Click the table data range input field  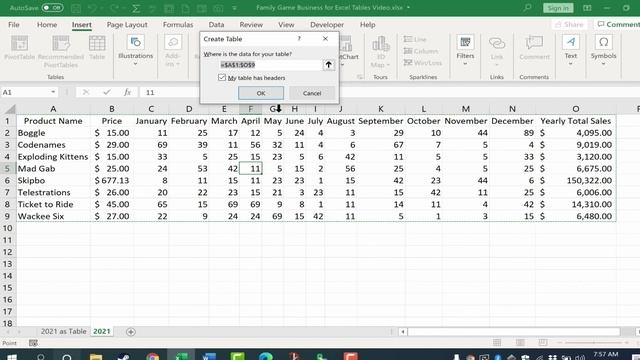pos(271,65)
